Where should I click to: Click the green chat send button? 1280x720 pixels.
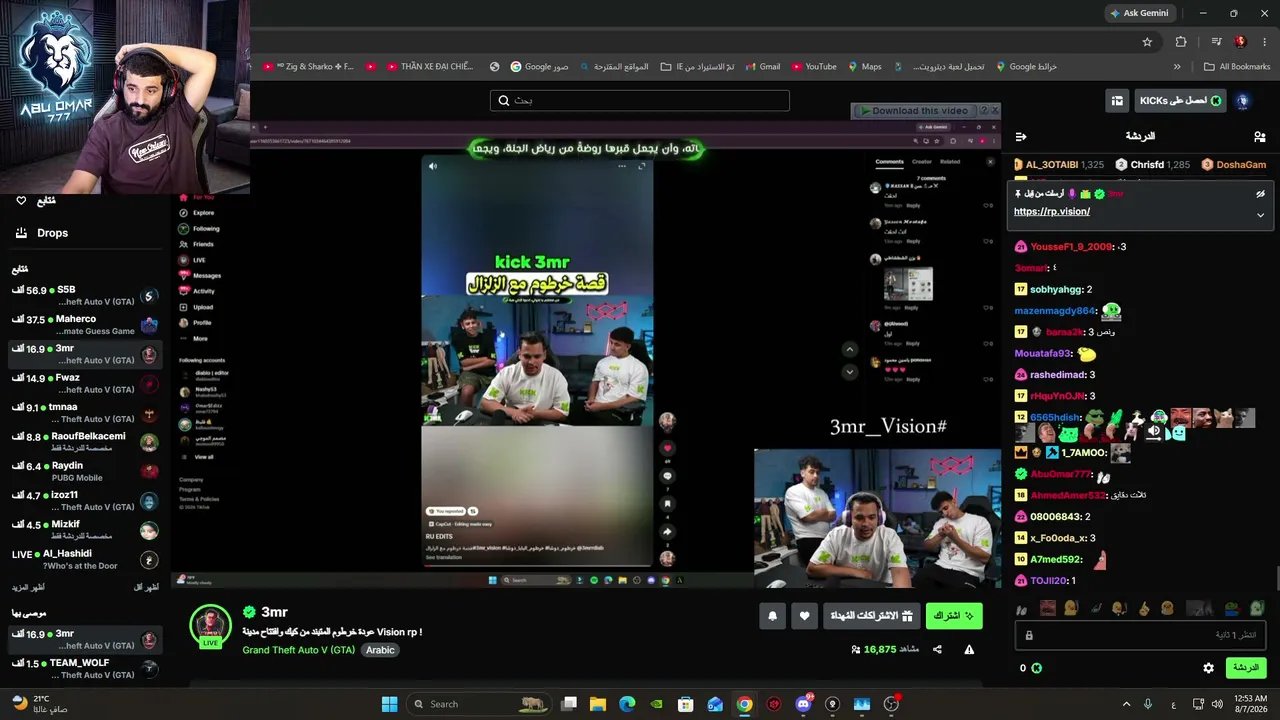point(1246,668)
